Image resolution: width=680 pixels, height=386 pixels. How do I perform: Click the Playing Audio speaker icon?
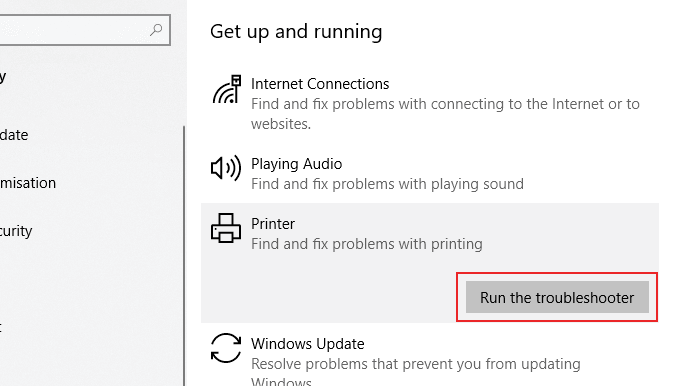tap(226, 168)
